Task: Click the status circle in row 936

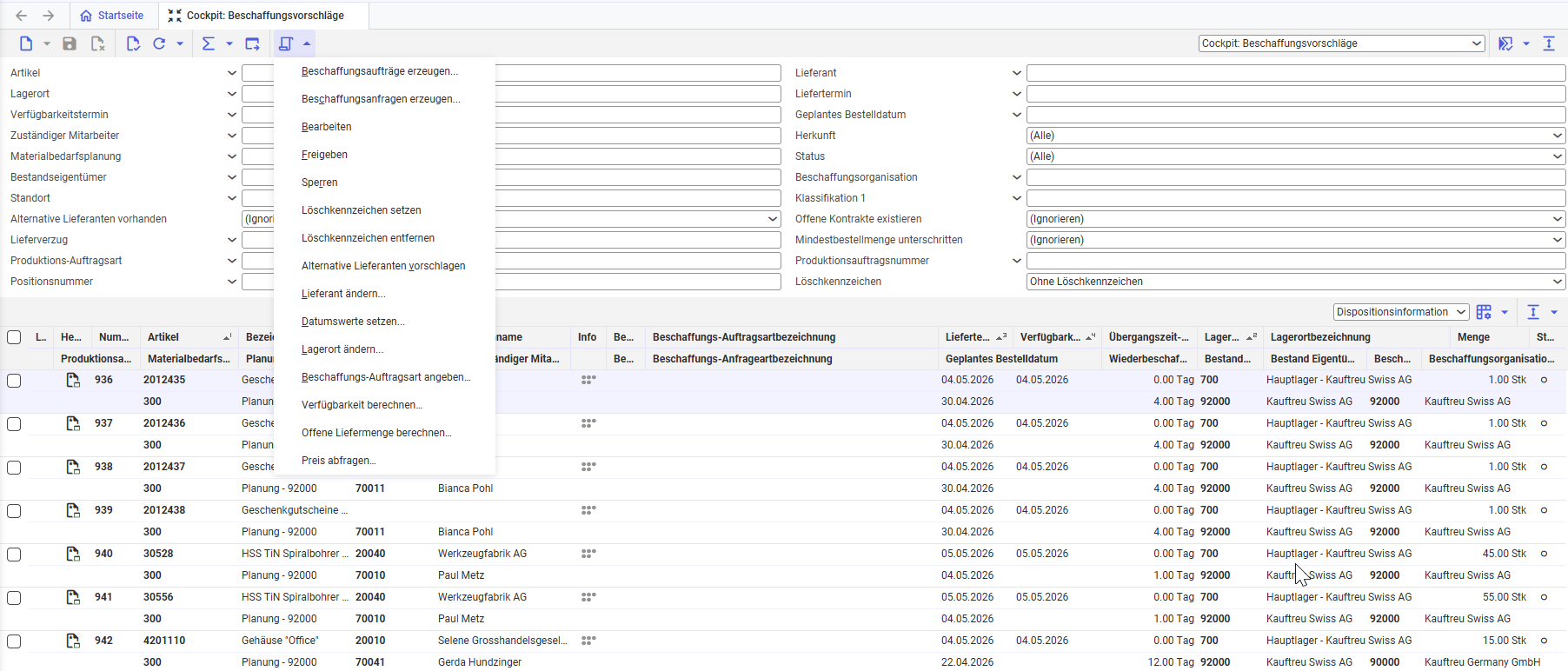Action: coord(1545,380)
